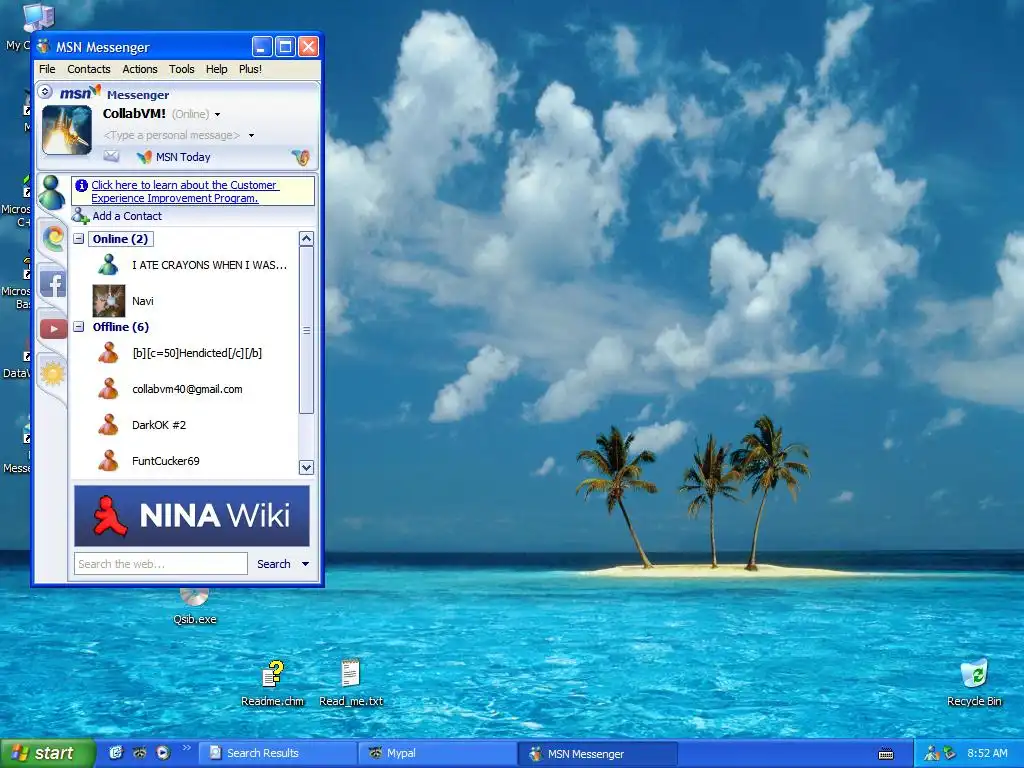Open the Help menu
Screen dimensions: 1024x768
[216, 69]
